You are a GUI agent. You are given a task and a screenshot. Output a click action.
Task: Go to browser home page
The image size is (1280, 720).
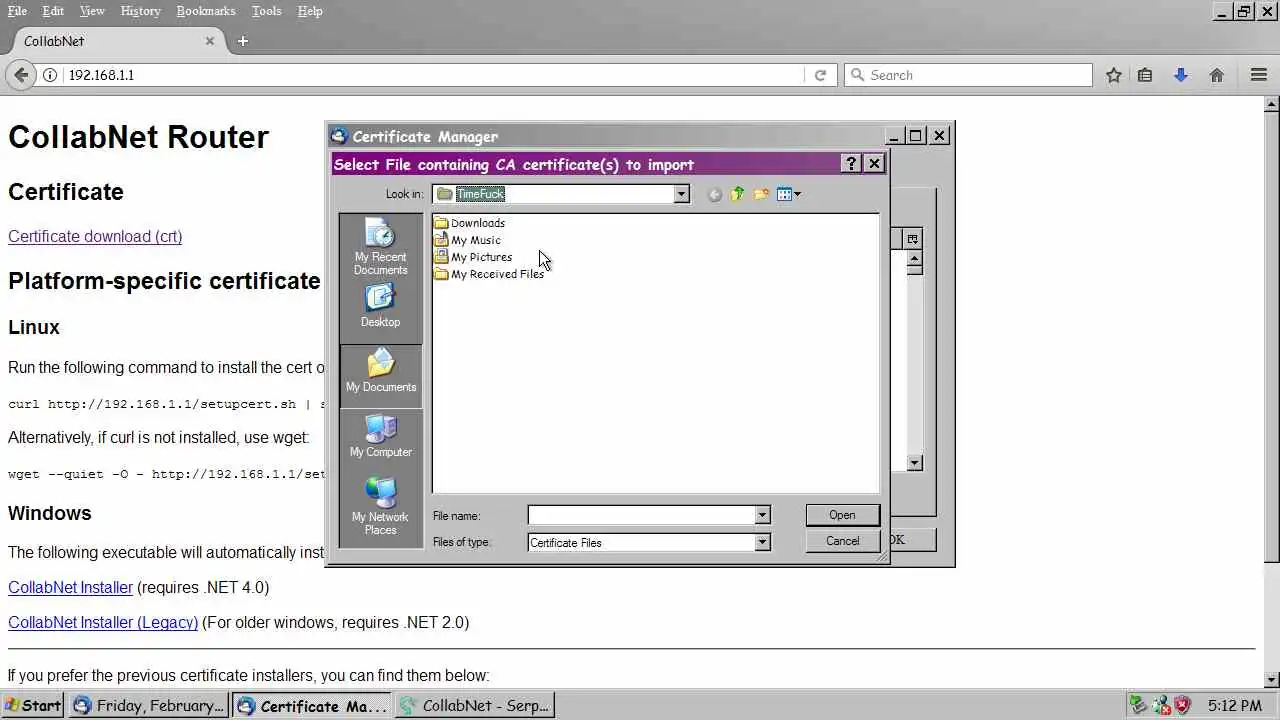coord(1217,75)
